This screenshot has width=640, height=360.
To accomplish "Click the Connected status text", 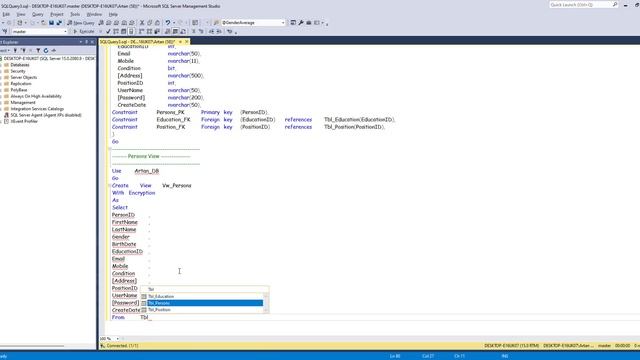I will [x=122, y=346].
